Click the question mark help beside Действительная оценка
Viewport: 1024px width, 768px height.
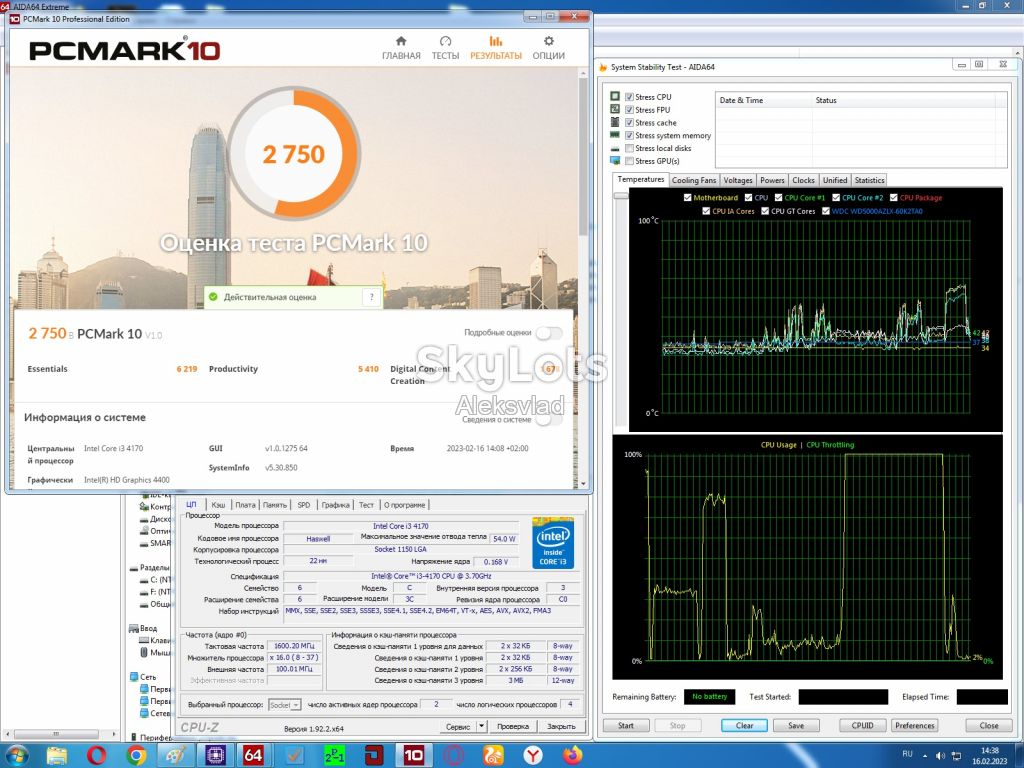click(x=372, y=297)
